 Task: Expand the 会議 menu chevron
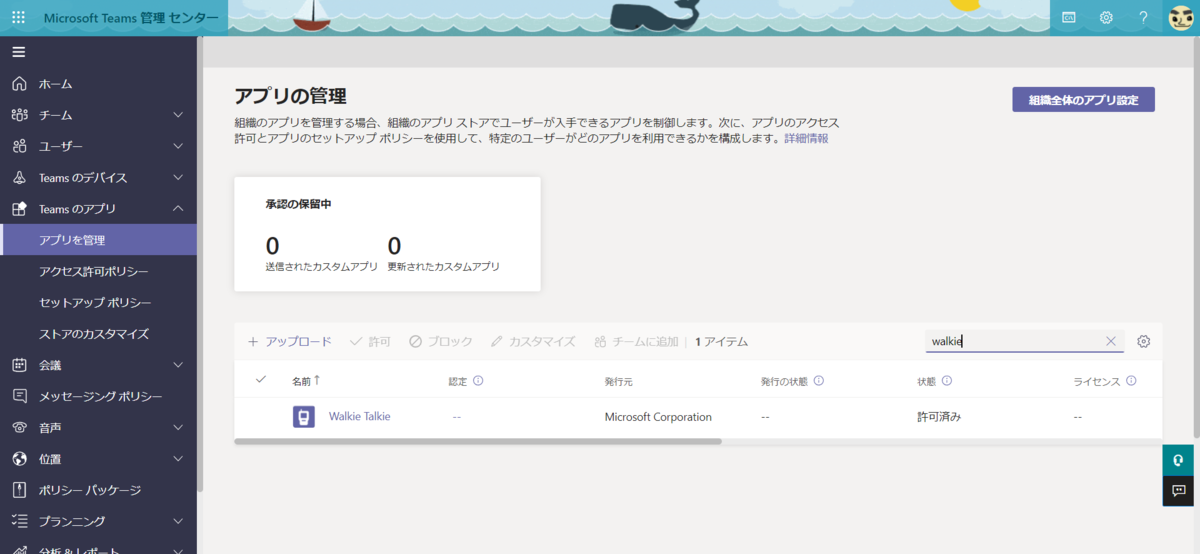[x=178, y=365]
